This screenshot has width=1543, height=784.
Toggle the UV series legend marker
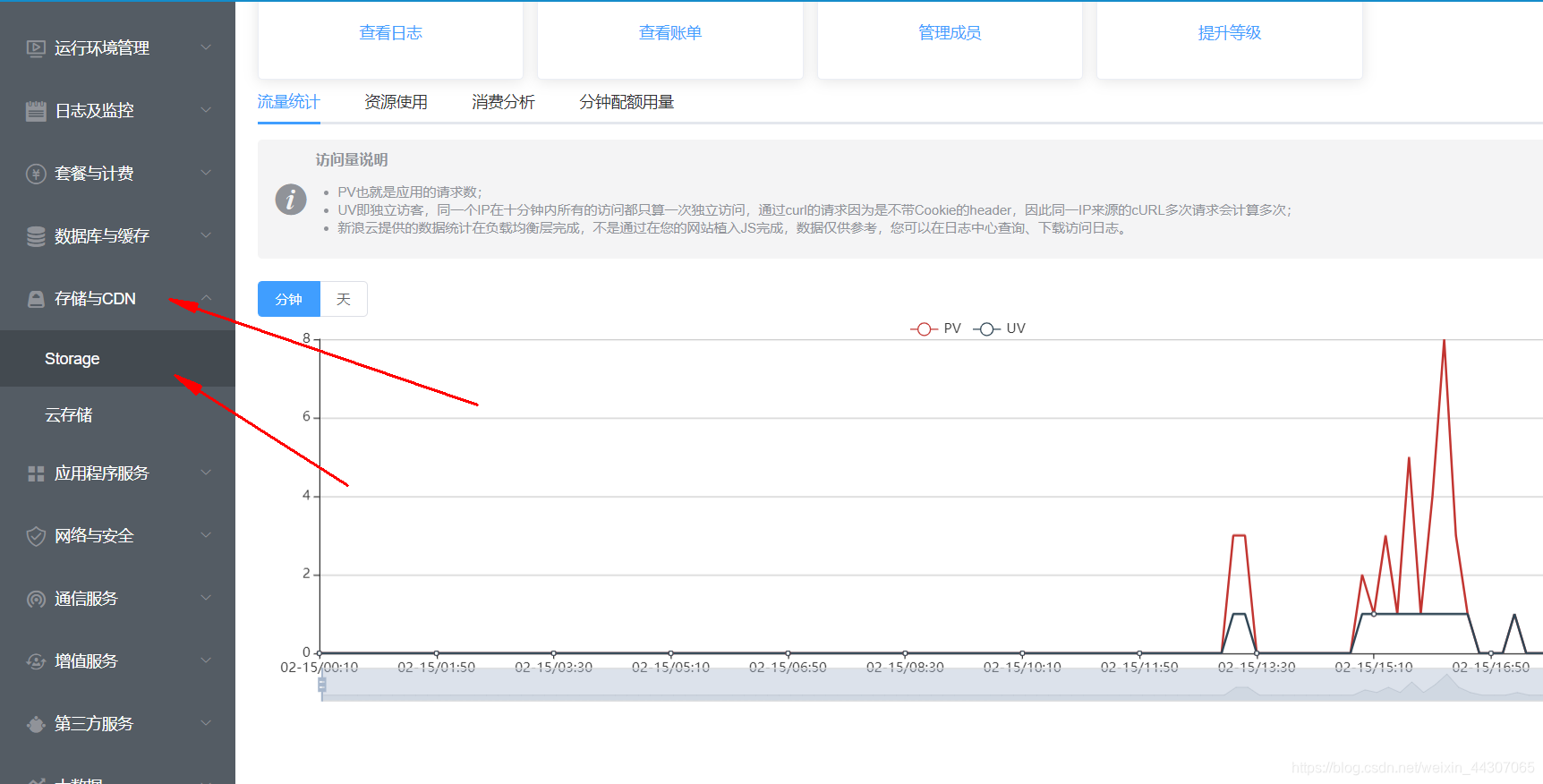tap(986, 329)
